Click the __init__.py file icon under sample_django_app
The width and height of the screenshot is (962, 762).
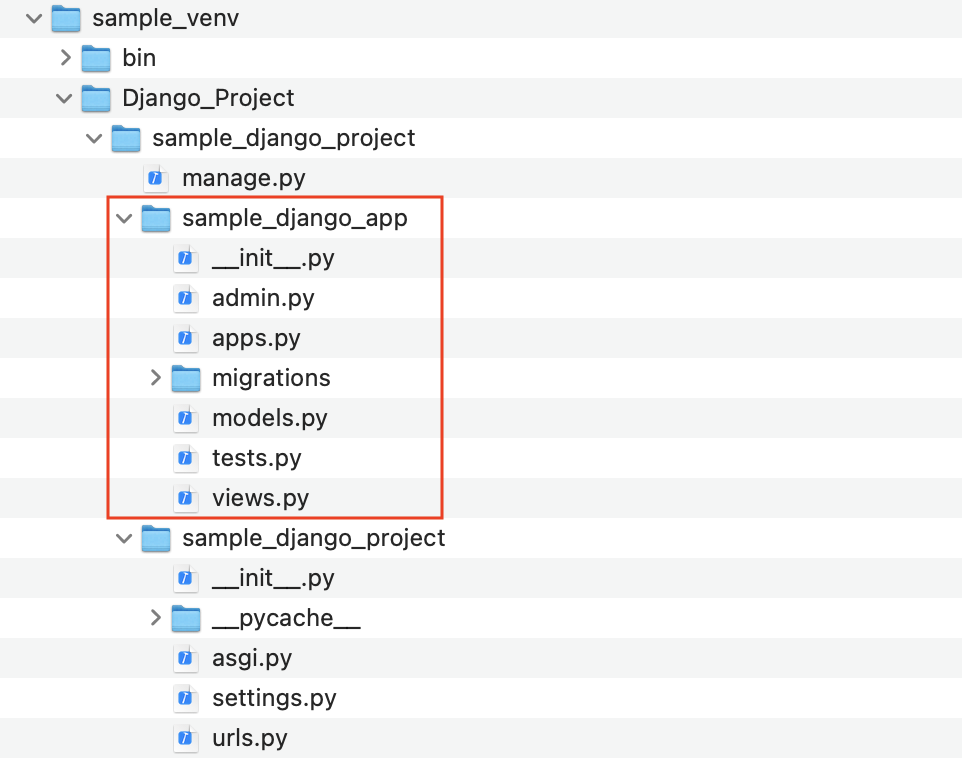tap(186, 258)
